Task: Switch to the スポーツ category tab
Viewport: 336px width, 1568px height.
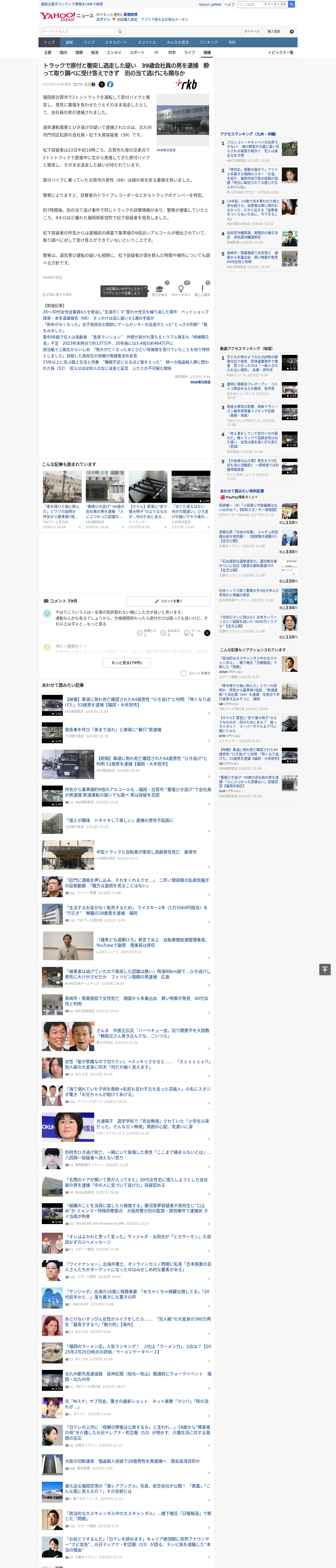Action: point(137,52)
